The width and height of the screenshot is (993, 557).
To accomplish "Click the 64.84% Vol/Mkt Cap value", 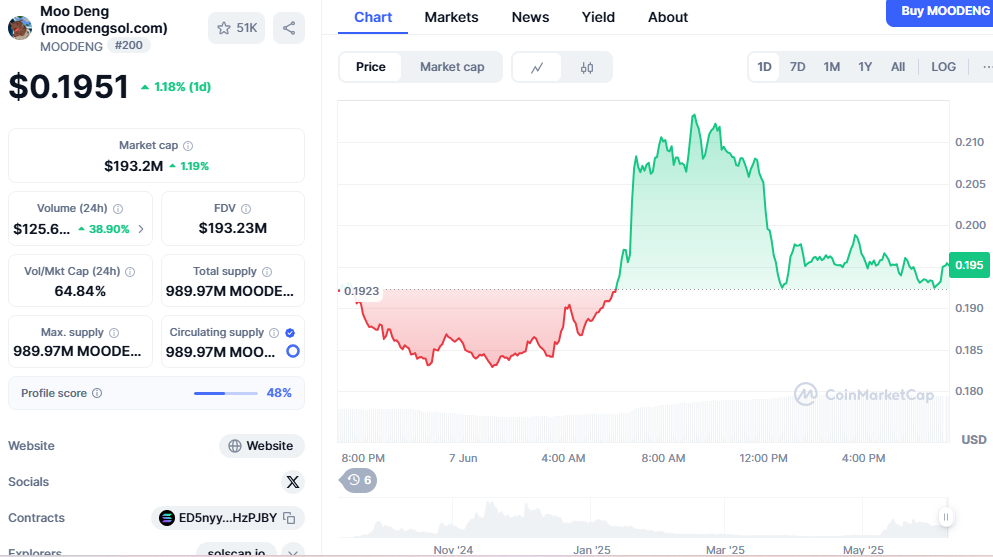I will (x=80, y=291).
